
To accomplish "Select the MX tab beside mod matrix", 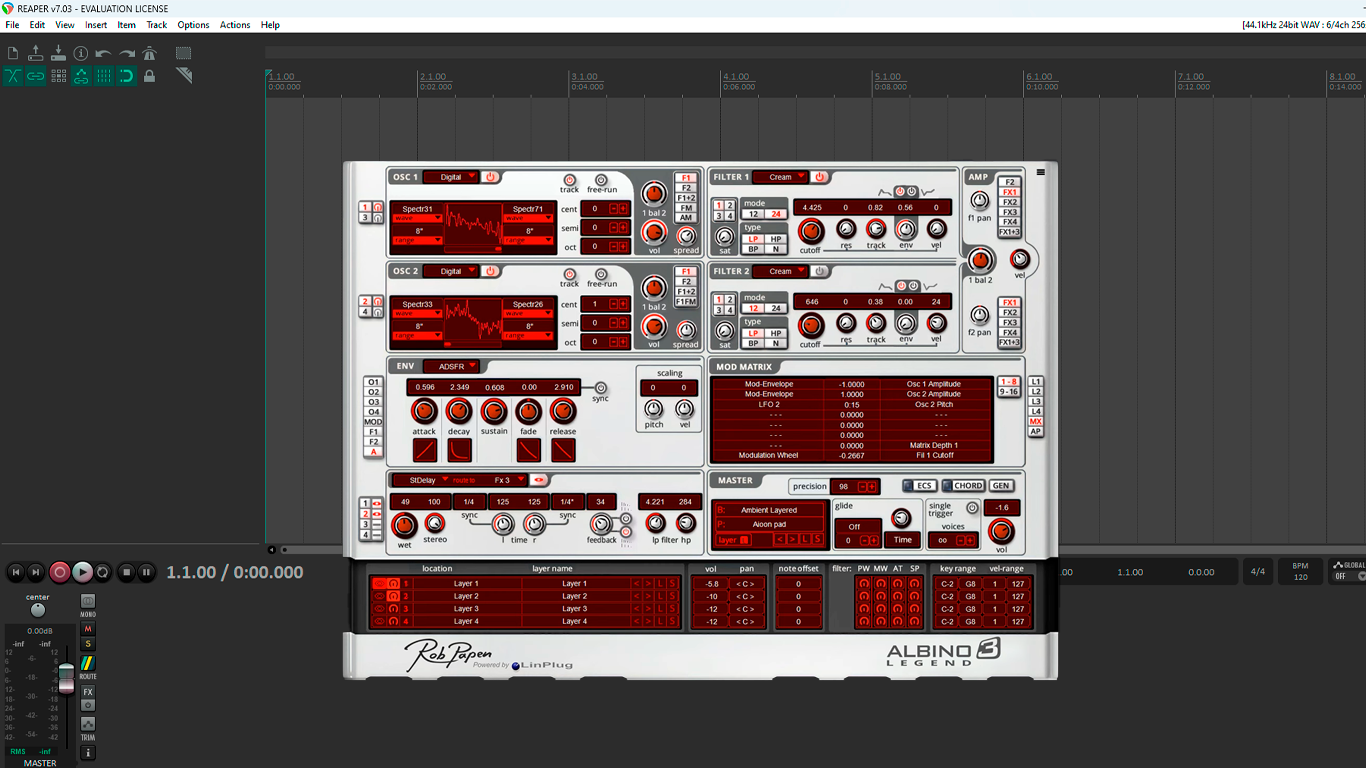I will (1036, 422).
